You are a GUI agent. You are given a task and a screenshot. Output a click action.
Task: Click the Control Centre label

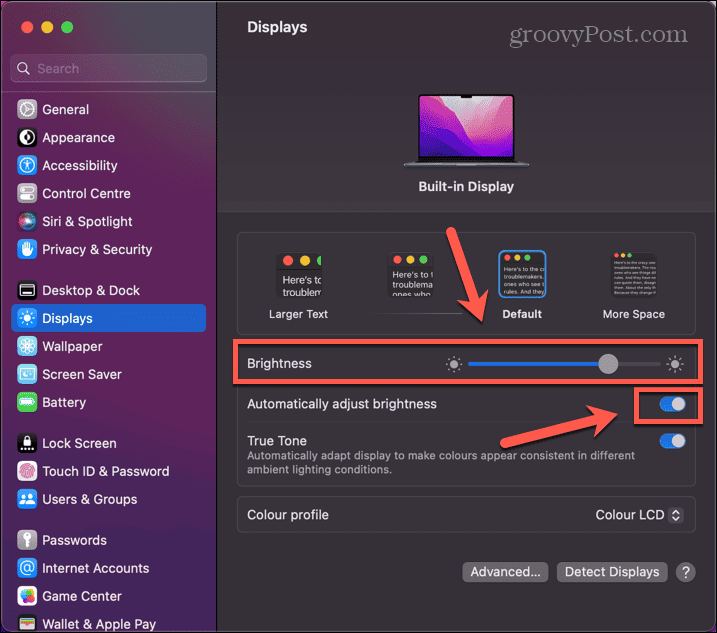86,193
